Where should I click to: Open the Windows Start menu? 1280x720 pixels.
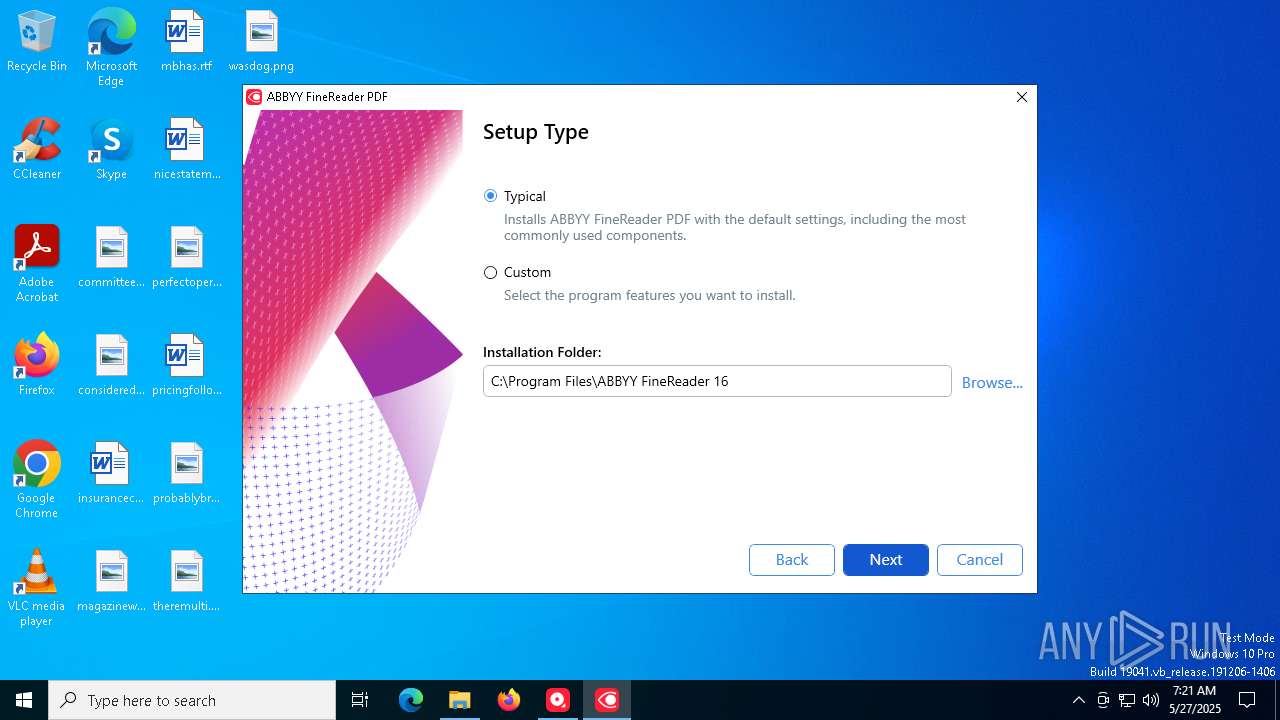coord(24,700)
